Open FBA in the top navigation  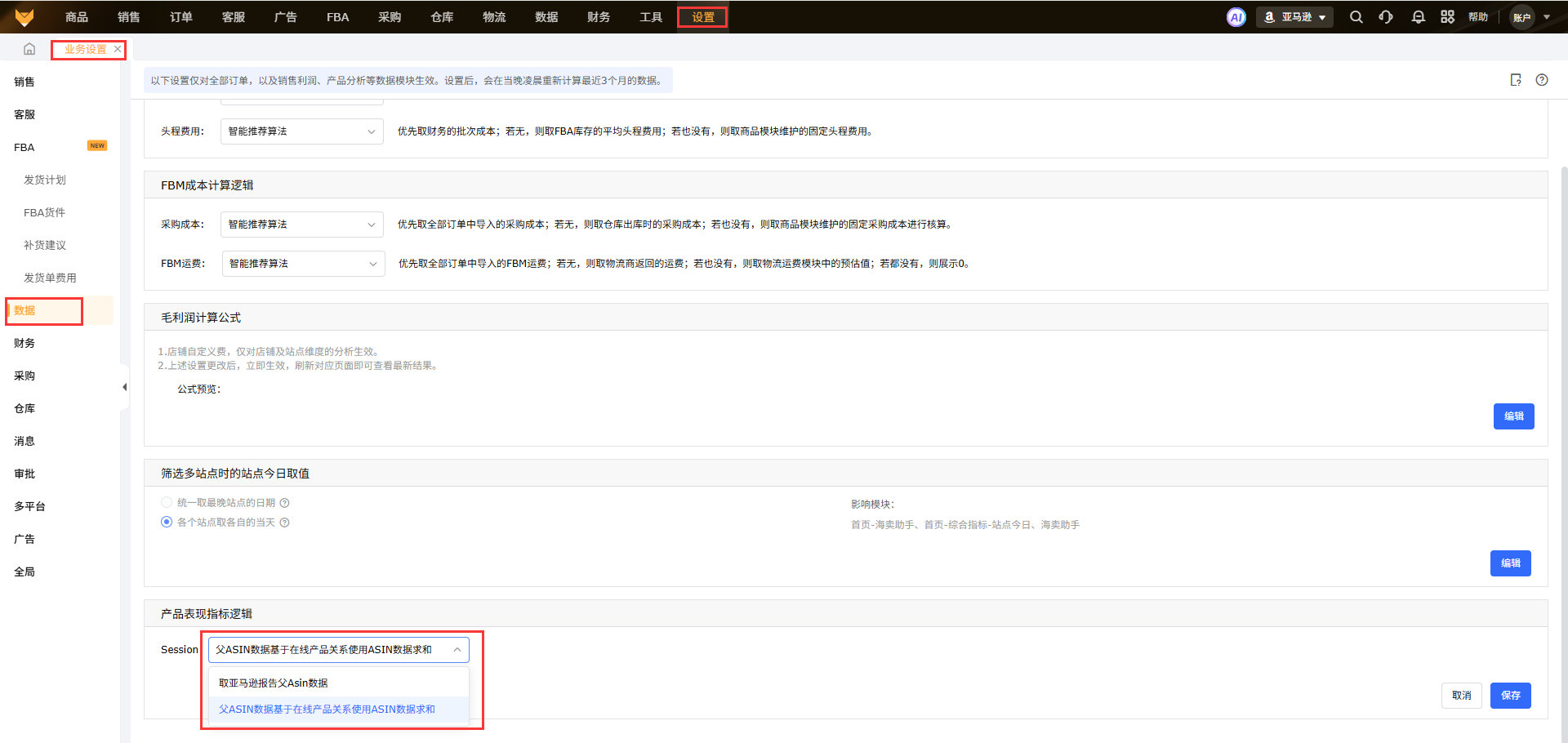338,17
